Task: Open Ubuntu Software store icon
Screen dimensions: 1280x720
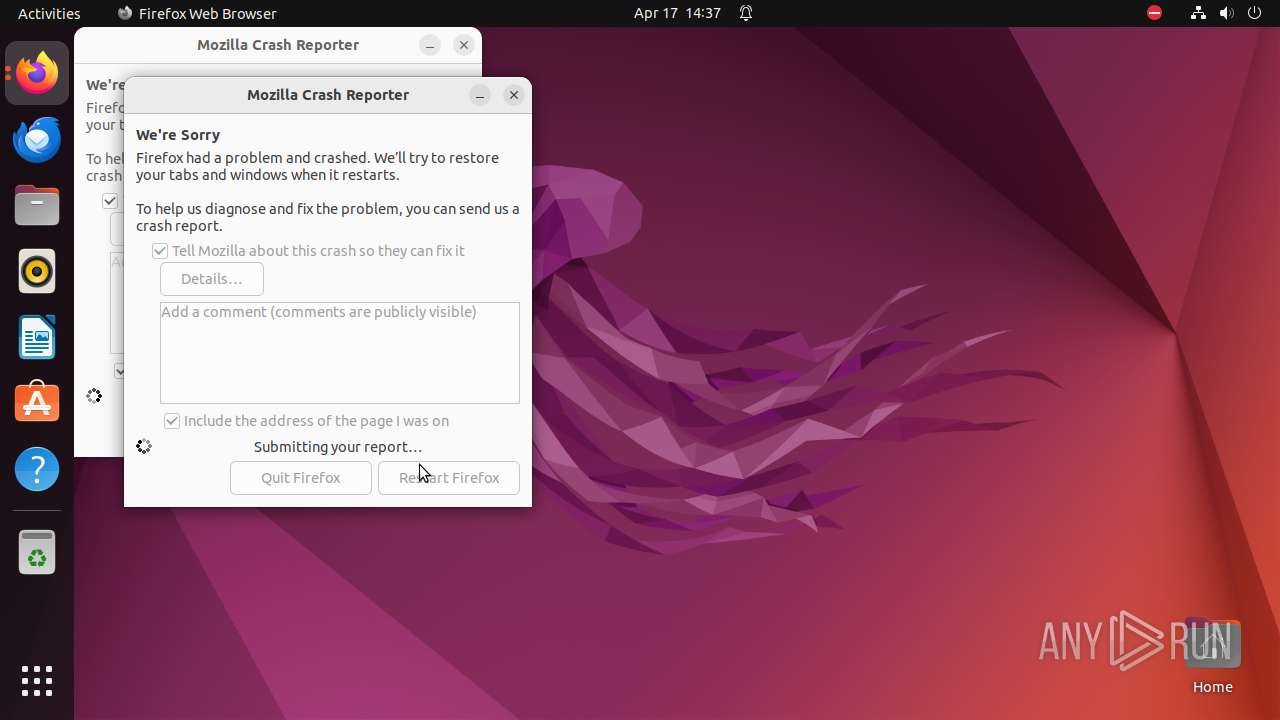Action: 37,403
